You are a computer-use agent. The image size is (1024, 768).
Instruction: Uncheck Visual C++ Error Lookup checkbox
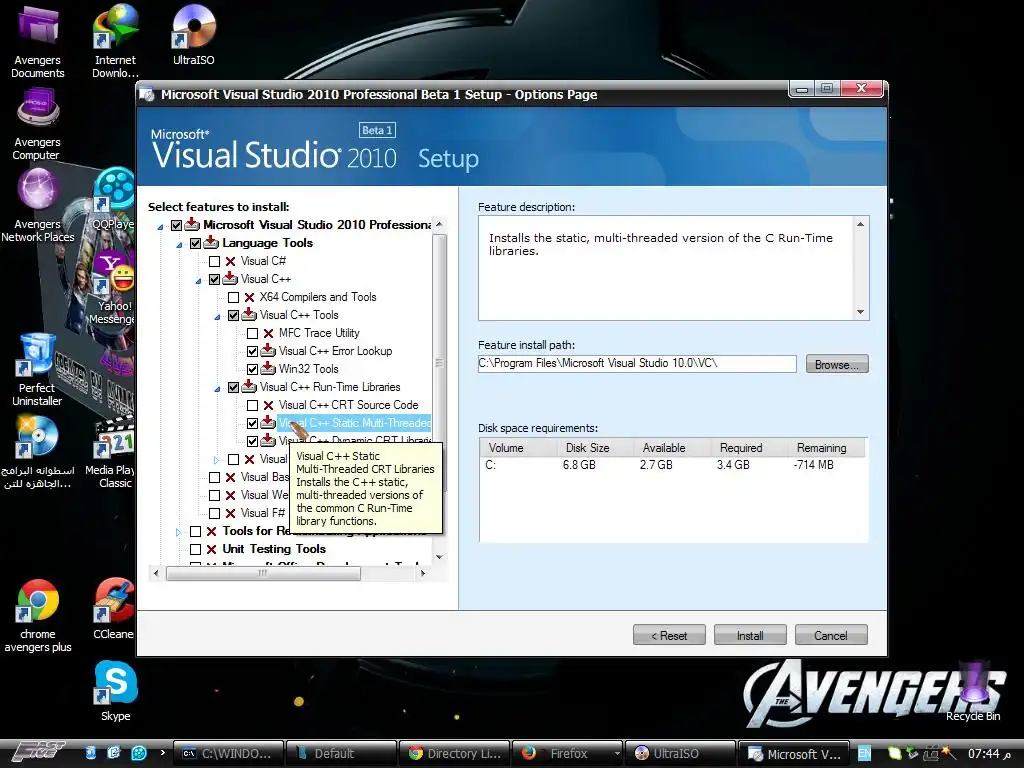[x=252, y=351]
